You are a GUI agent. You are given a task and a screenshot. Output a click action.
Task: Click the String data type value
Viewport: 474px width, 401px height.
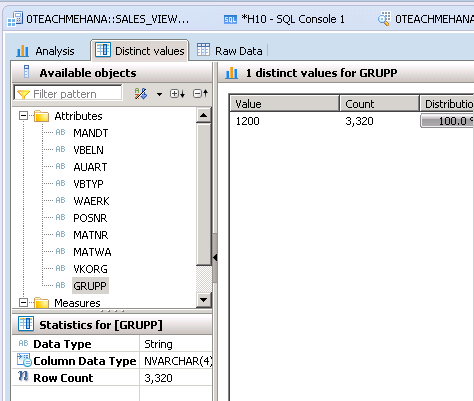(158, 344)
